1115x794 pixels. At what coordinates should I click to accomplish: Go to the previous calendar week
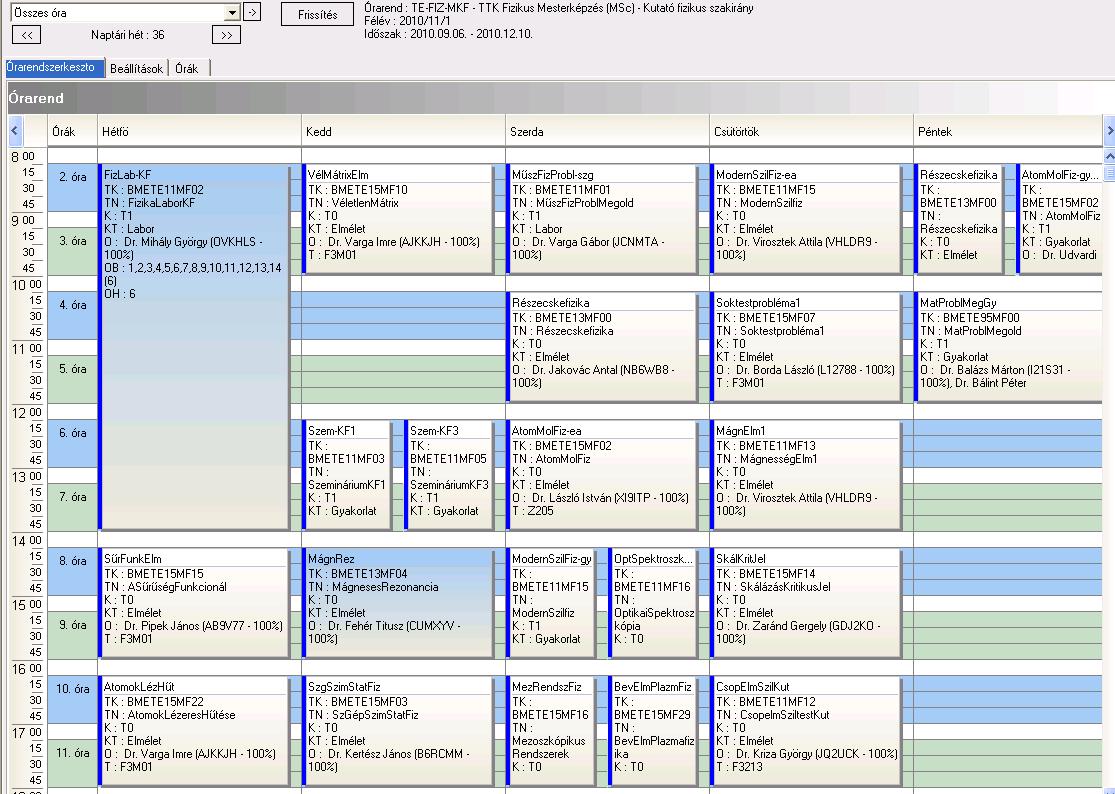(27, 35)
